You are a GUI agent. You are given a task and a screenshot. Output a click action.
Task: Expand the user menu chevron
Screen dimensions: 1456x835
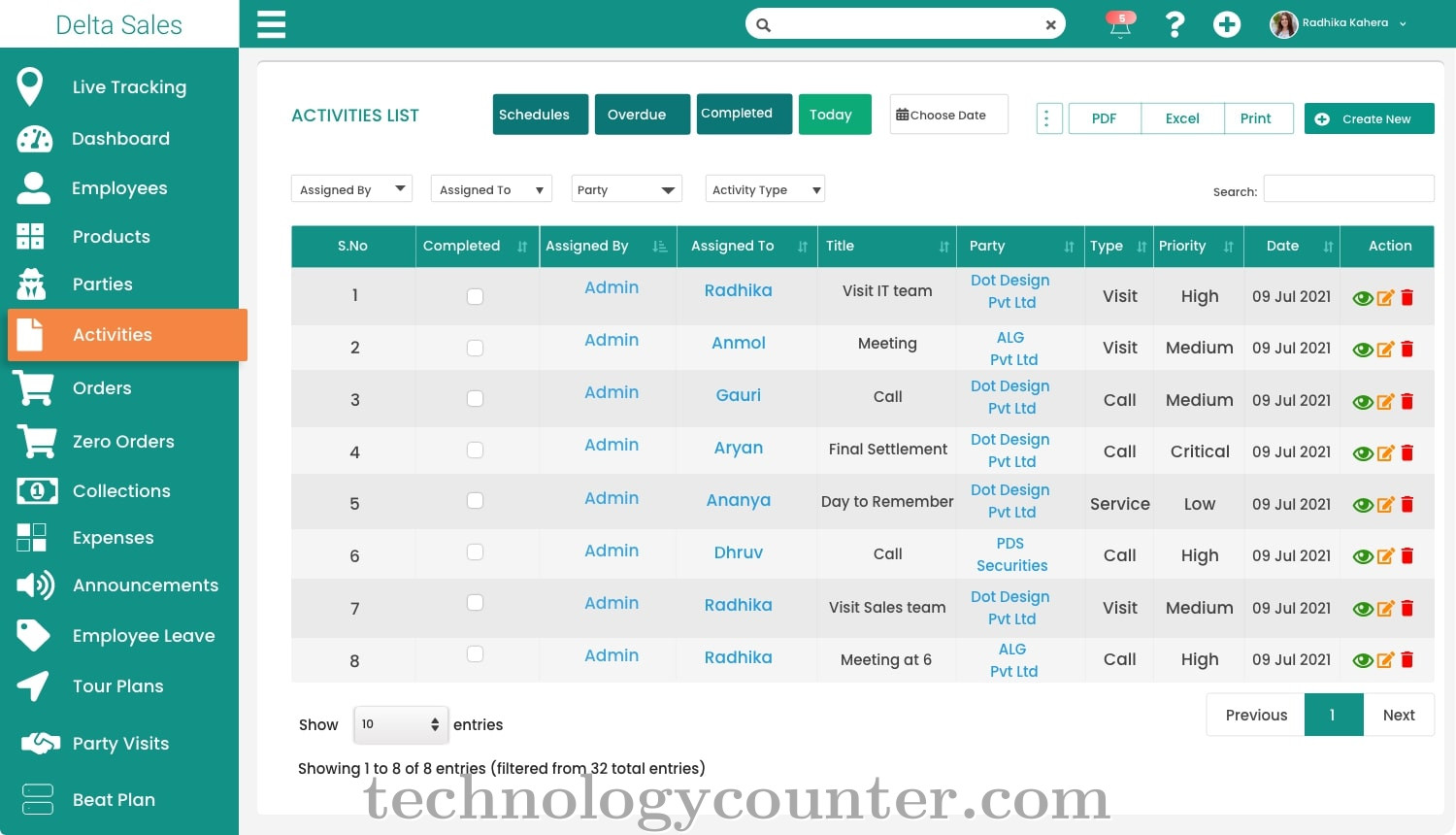1403,24
